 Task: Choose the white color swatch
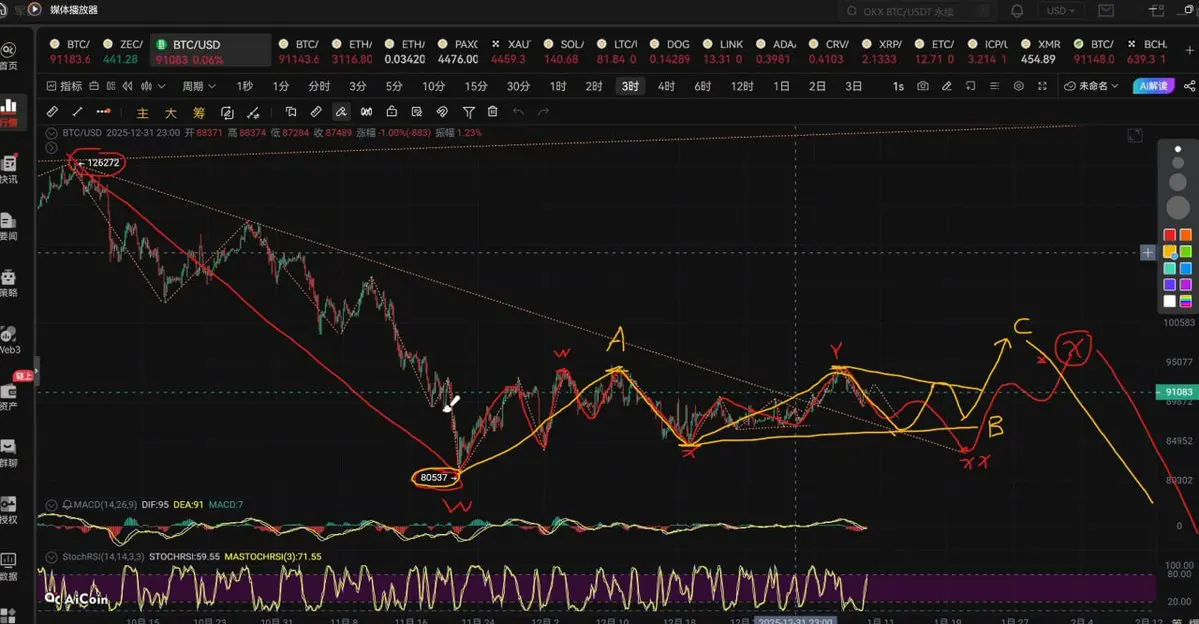(1170, 301)
